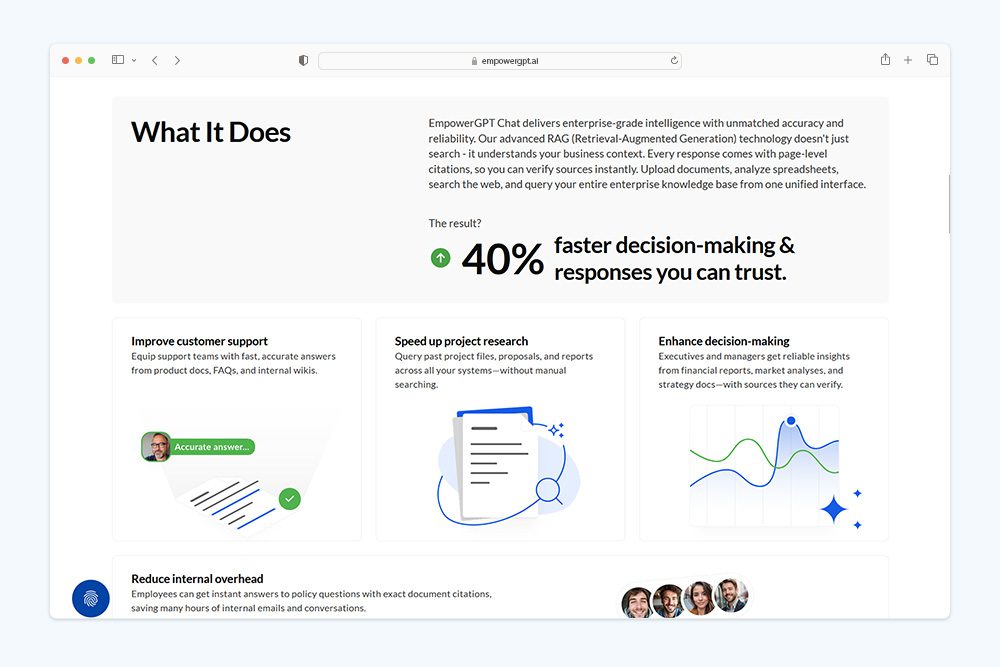Viewport: 1000px width, 667px height.
Task: Click the large blue sparkle star icon
Action: (x=834, y=509)
